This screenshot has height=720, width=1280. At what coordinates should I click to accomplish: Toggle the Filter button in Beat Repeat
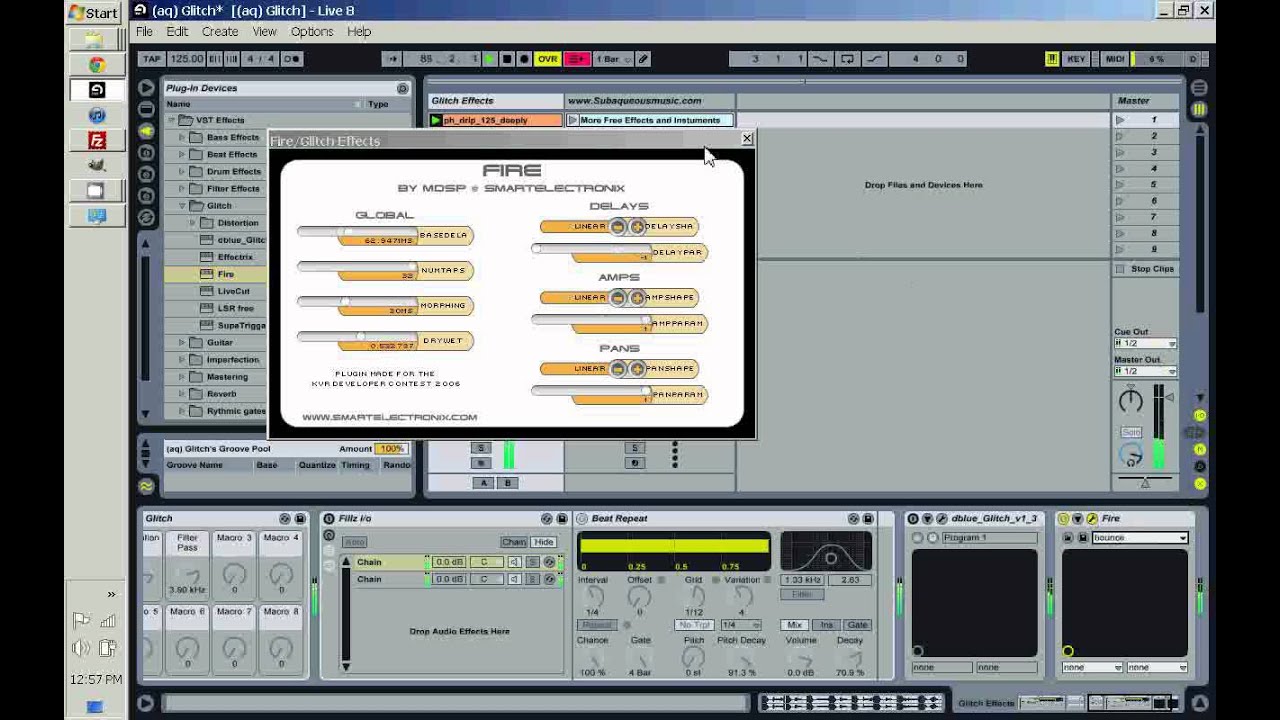(x=802, y=594)
